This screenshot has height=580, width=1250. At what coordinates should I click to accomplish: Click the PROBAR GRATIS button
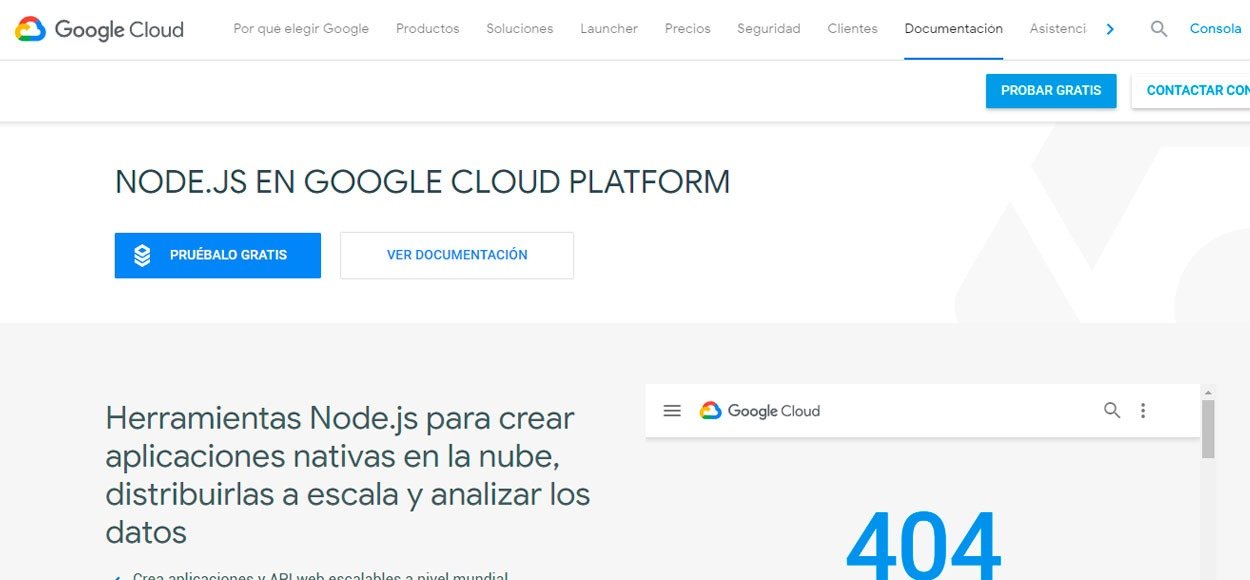coord(1051,90)
